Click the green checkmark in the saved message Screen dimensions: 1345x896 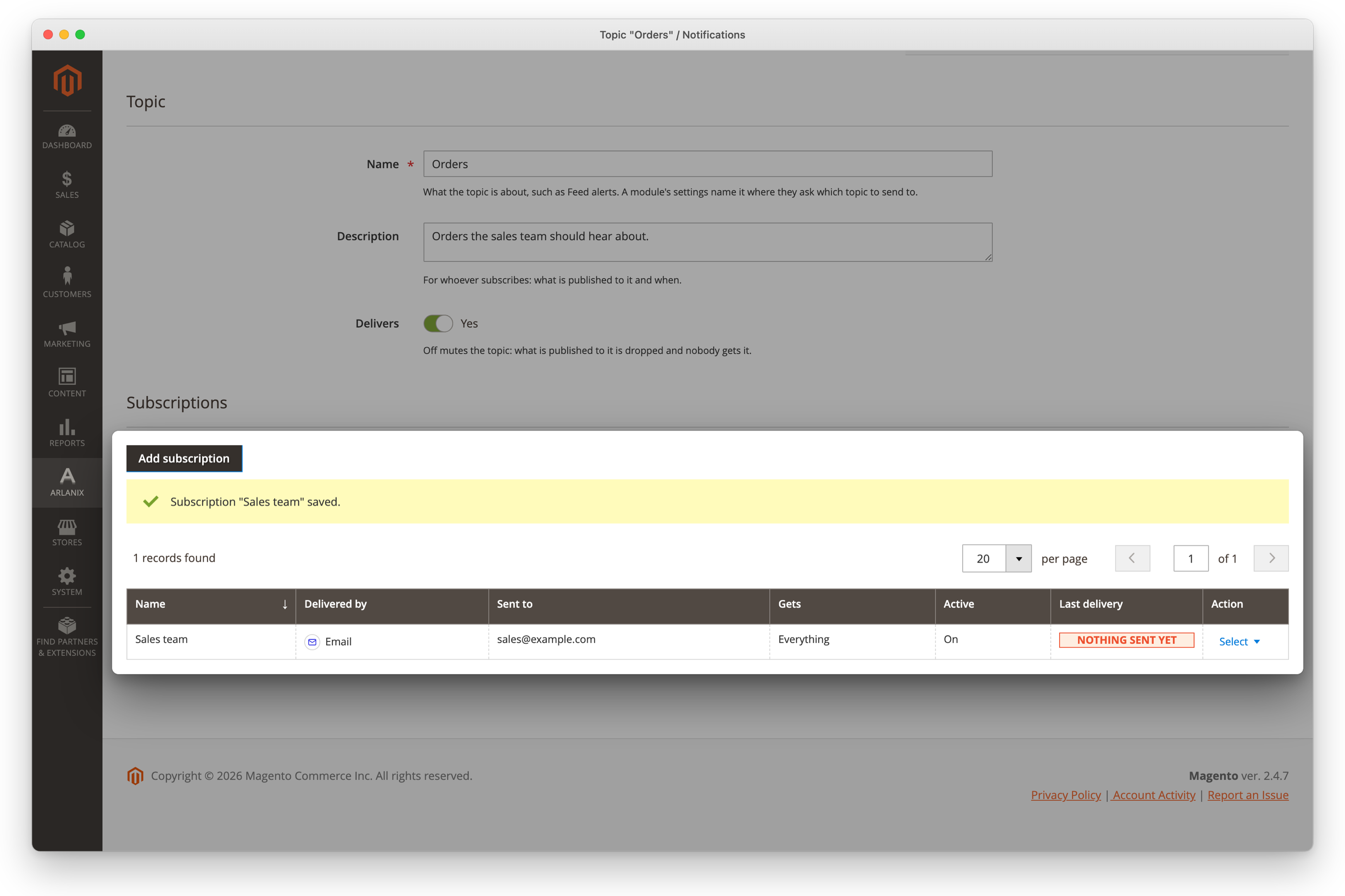(x=151, y=502)
